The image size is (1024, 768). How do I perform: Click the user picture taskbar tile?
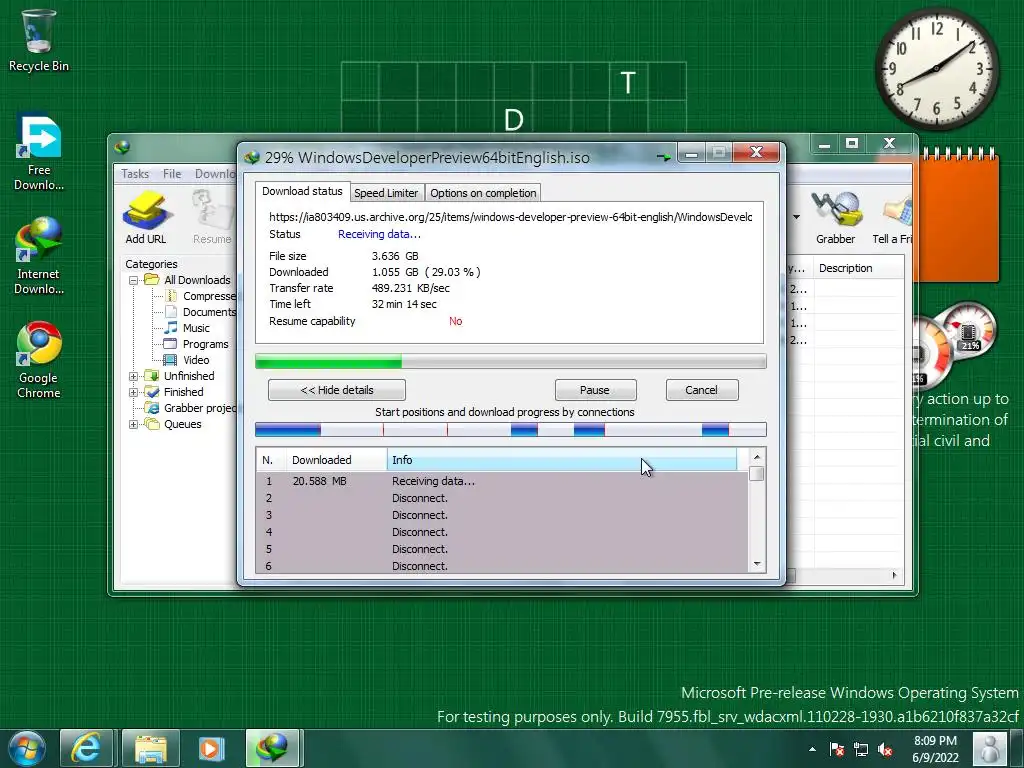(990, 749)
